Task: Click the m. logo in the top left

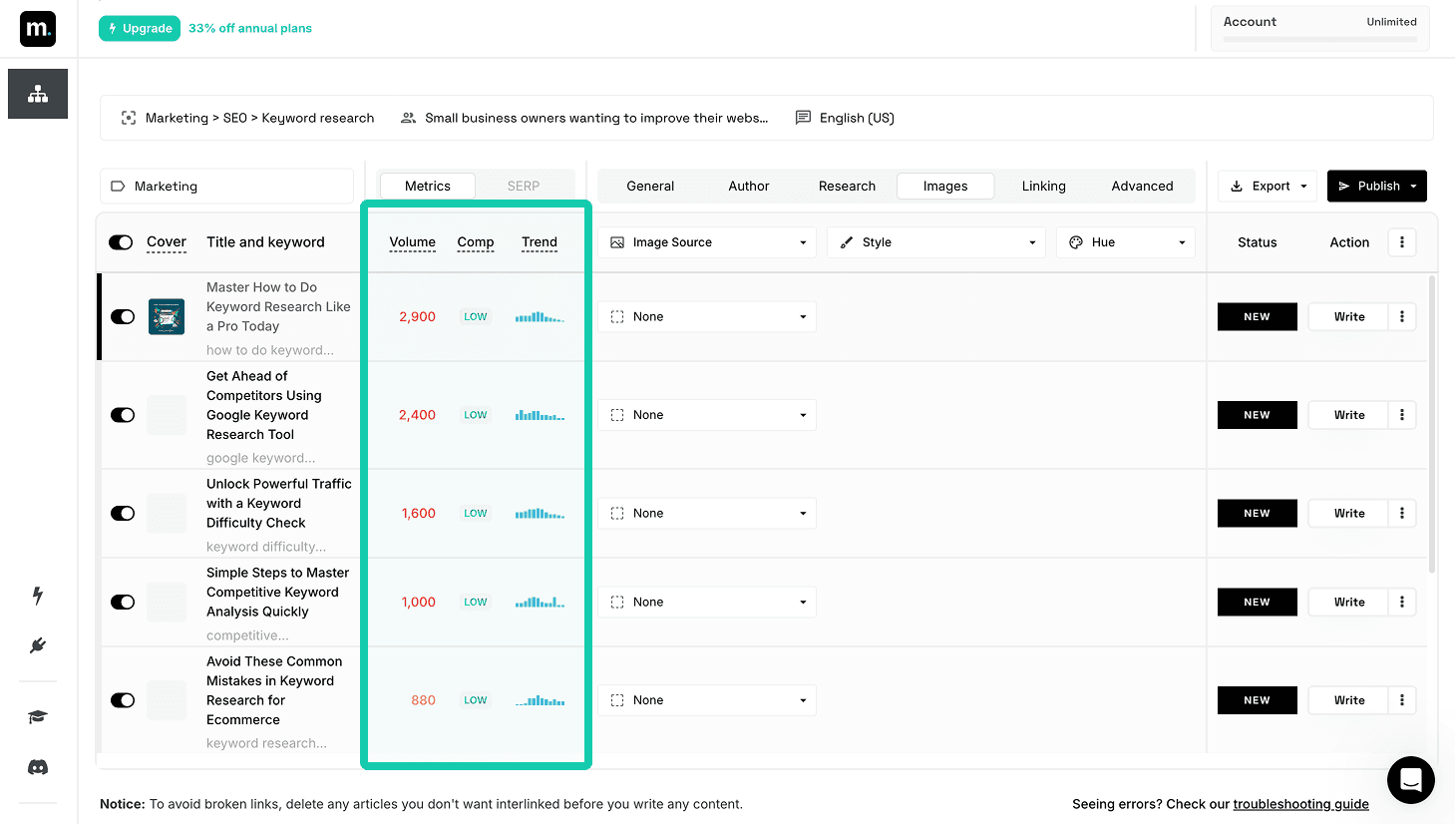Action: tap(37, 29)
